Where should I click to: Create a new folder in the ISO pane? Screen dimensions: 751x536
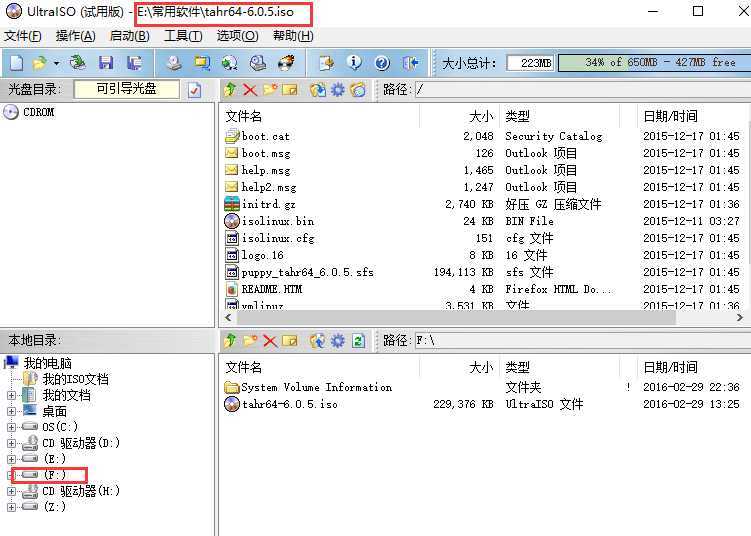(270, 89)
